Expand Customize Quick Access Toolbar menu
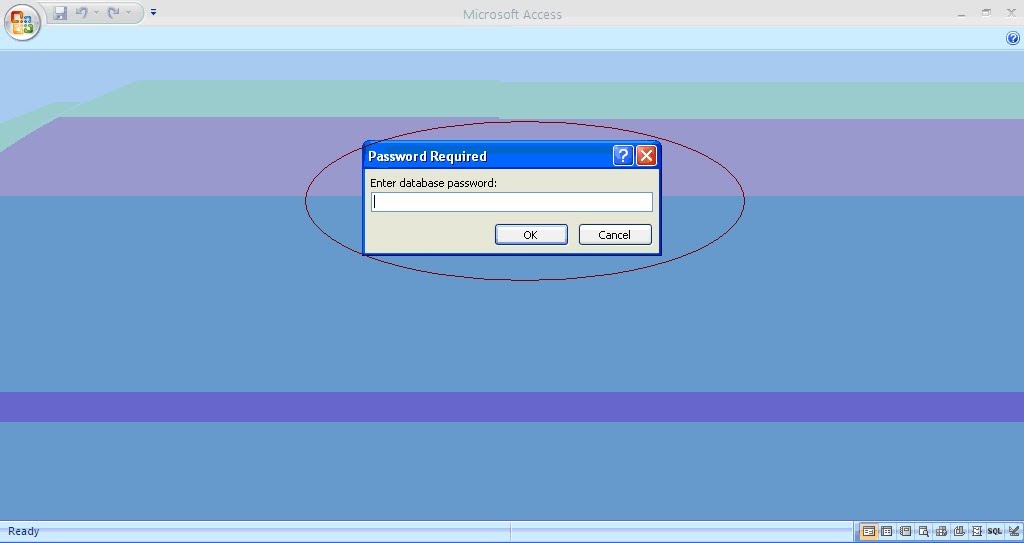Viewport: 1024px width, 543px height. coord(153,12)
